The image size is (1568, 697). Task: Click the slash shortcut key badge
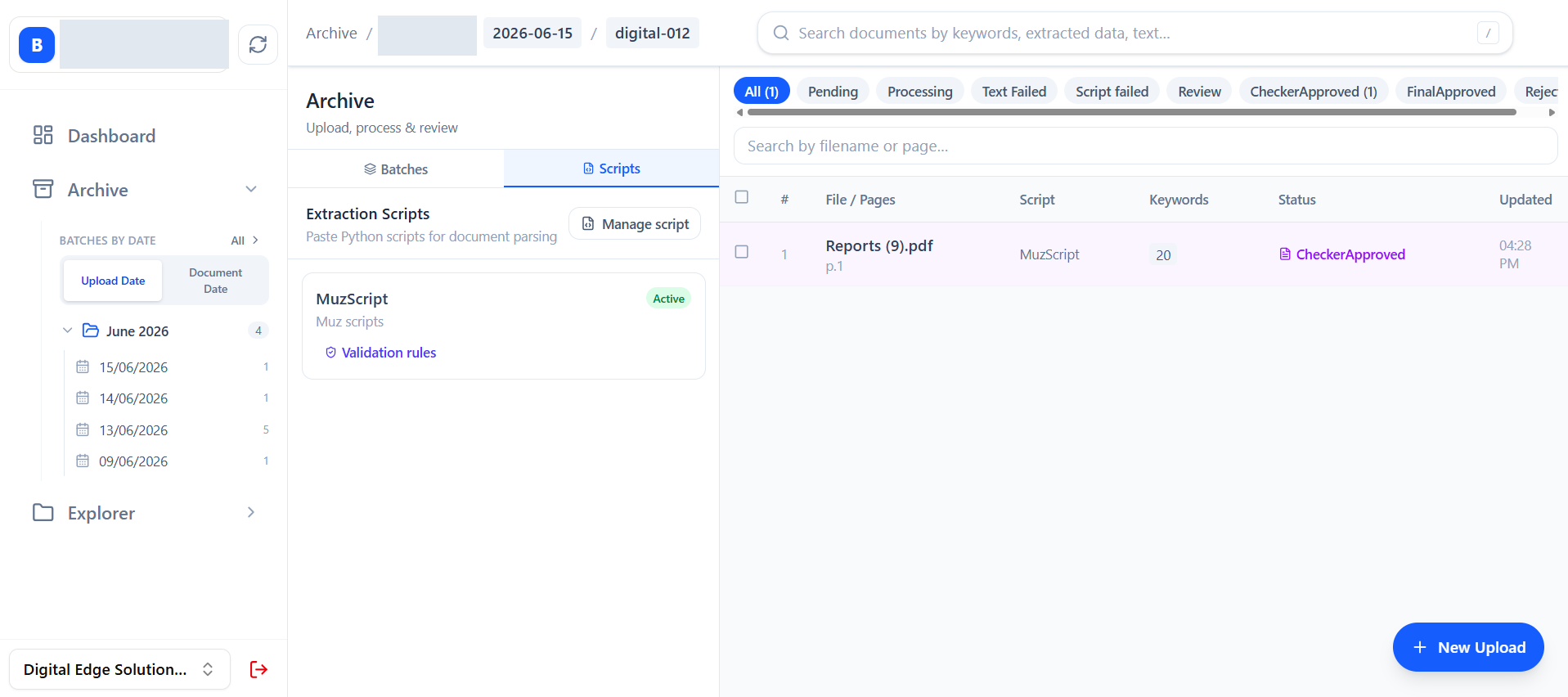(x=1488, y=33)
